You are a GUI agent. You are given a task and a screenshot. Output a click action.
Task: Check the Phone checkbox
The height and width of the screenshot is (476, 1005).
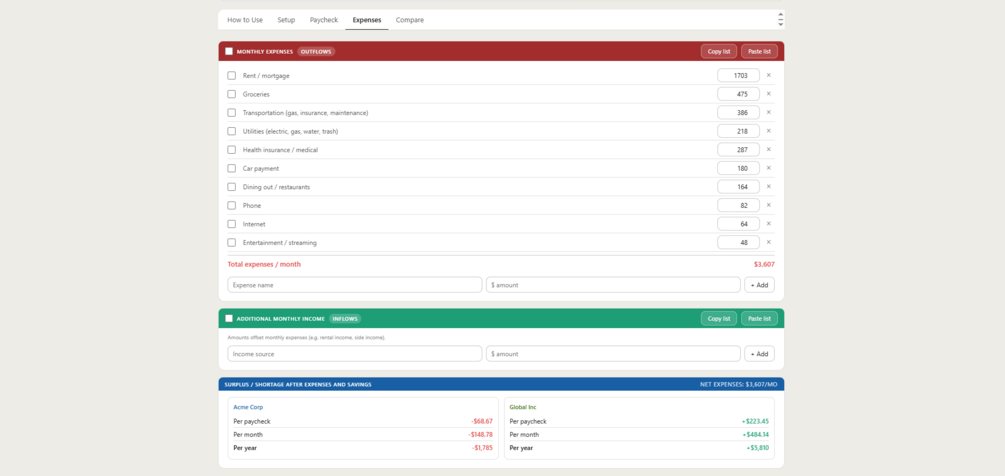[232, 206]
